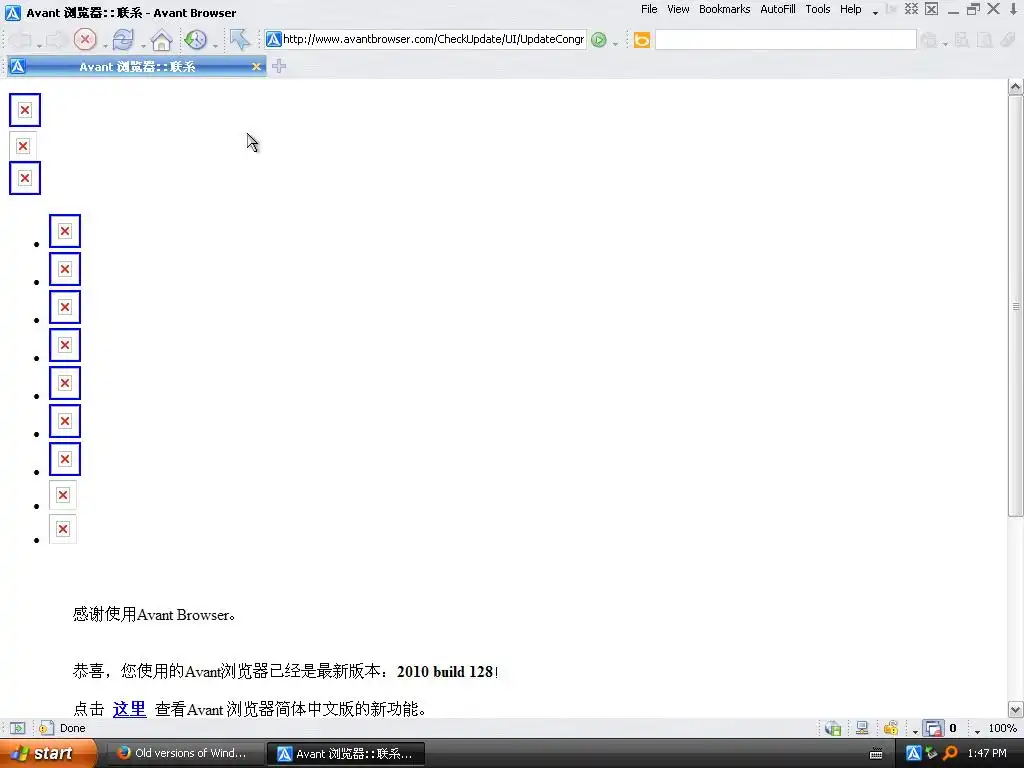Click the vertical scrollbar thumb
1024x768 pixels.
point(1016,306)
